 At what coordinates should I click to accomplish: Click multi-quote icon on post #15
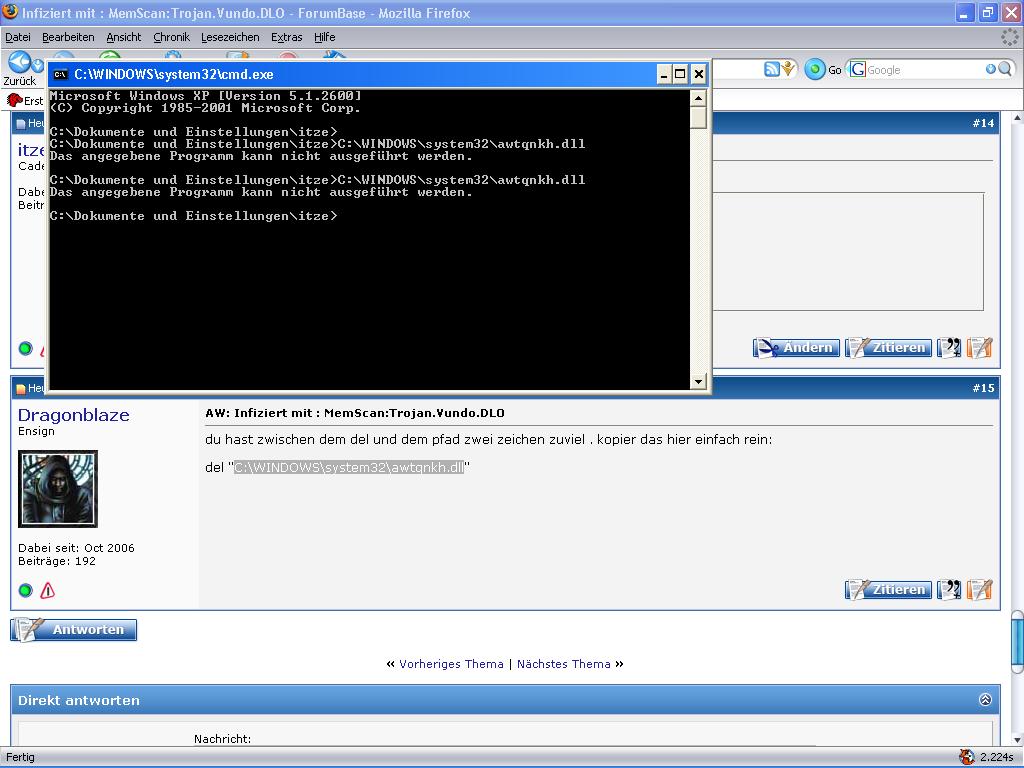coord(949,590)
